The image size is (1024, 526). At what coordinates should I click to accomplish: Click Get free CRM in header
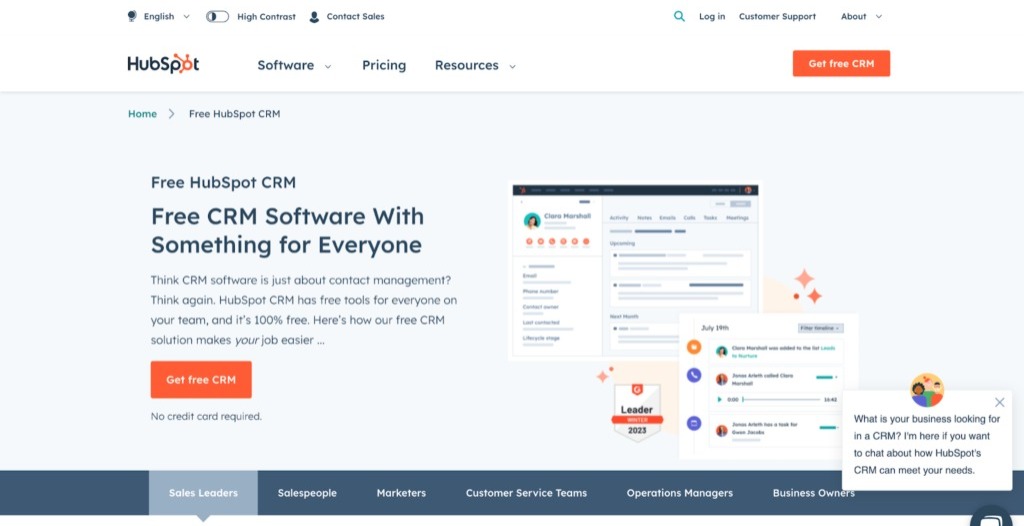point(841,64)
